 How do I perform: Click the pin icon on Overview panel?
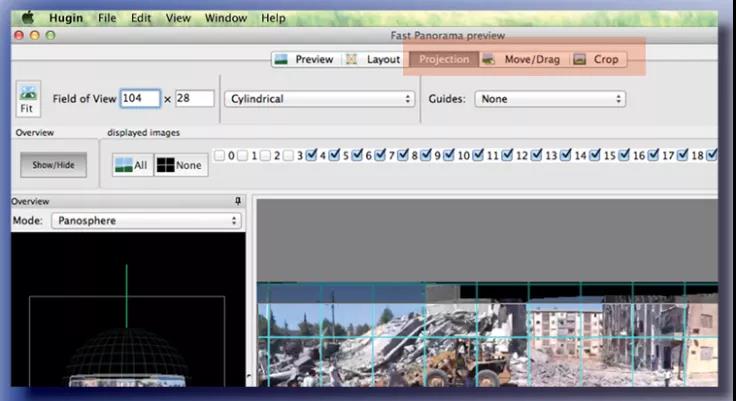click(237, 201)
